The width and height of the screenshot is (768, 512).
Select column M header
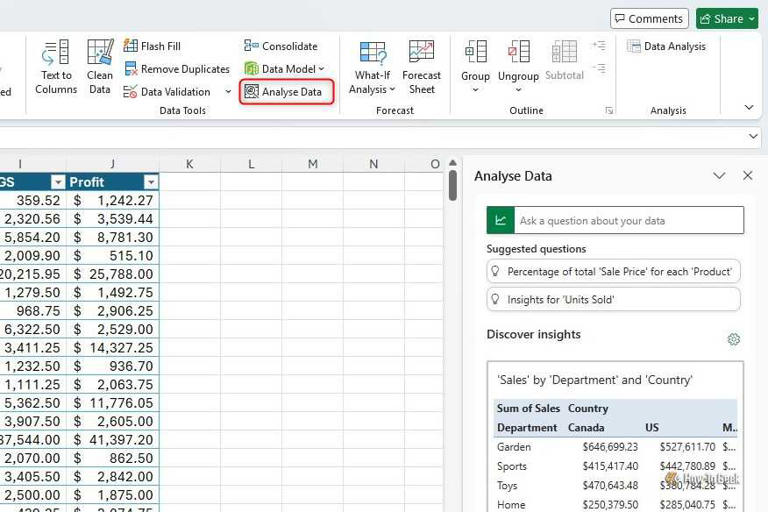[312, 164]
